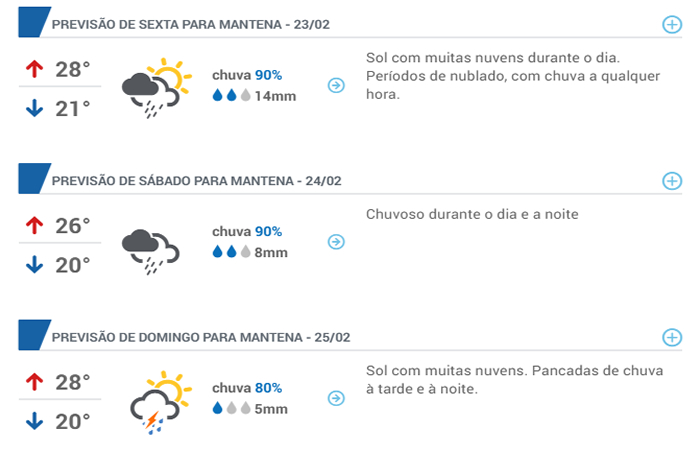Click raindrop icons beside 8mm
The image size is (700, 450).
(231, 251)
